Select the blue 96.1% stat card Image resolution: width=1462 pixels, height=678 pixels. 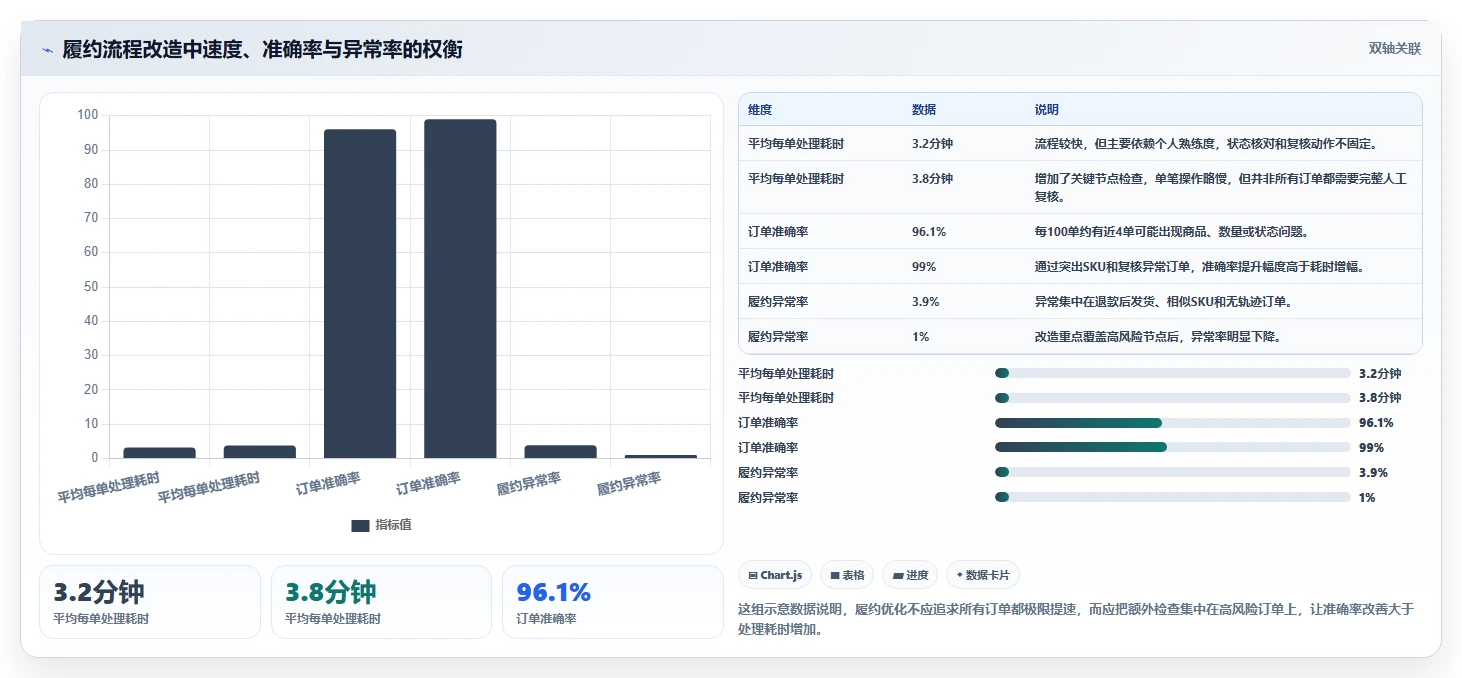click(x=612, y=602)
